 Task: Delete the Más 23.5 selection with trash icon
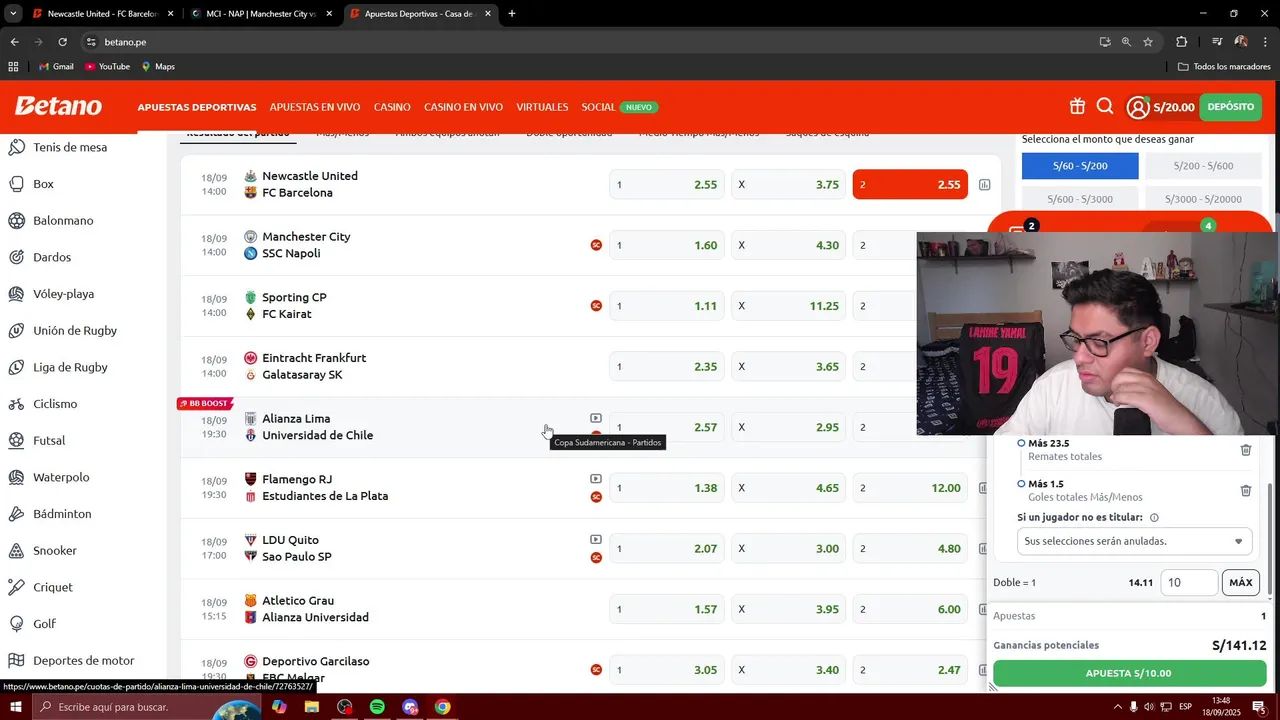[x=1246, y=450]
